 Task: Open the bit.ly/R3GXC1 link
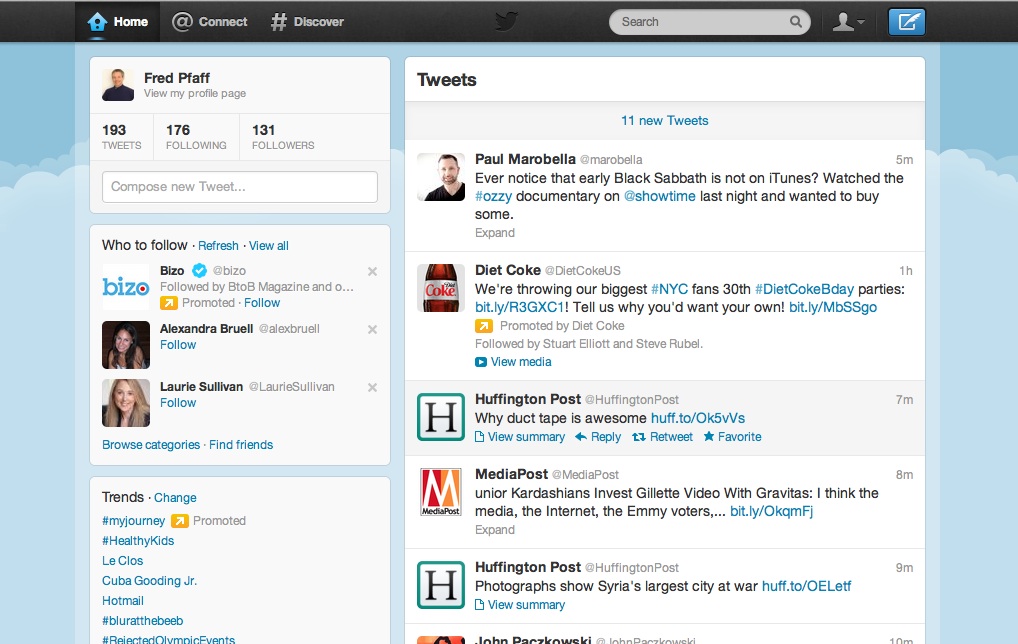point(519,307)
